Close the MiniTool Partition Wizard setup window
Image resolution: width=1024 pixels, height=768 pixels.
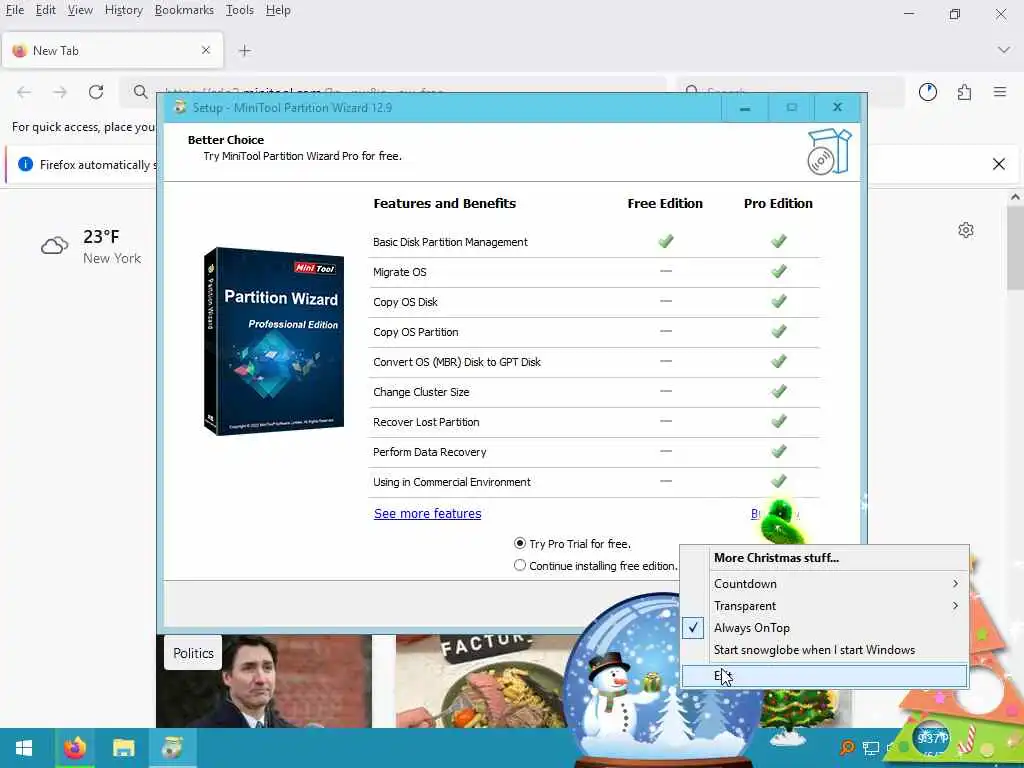tap(837, 108)
